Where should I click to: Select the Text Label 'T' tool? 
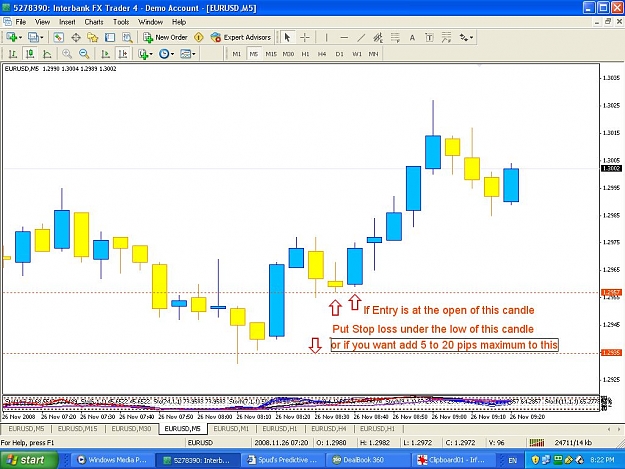429,37
